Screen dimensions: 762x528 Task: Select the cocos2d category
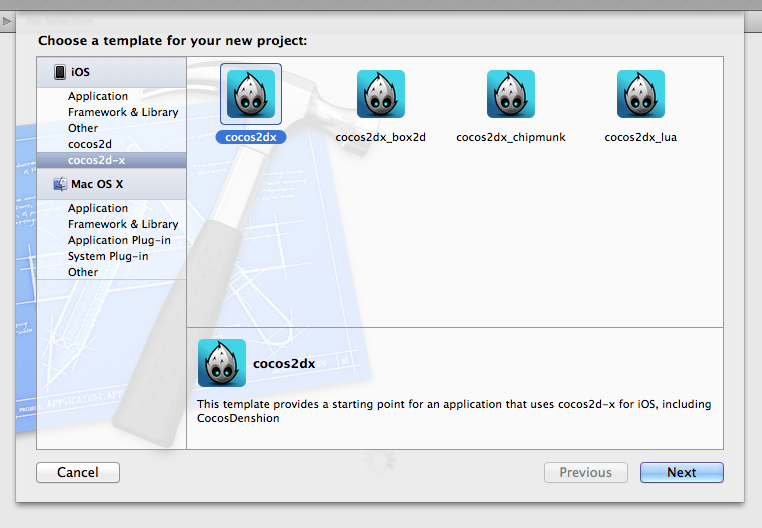[111, 144]
